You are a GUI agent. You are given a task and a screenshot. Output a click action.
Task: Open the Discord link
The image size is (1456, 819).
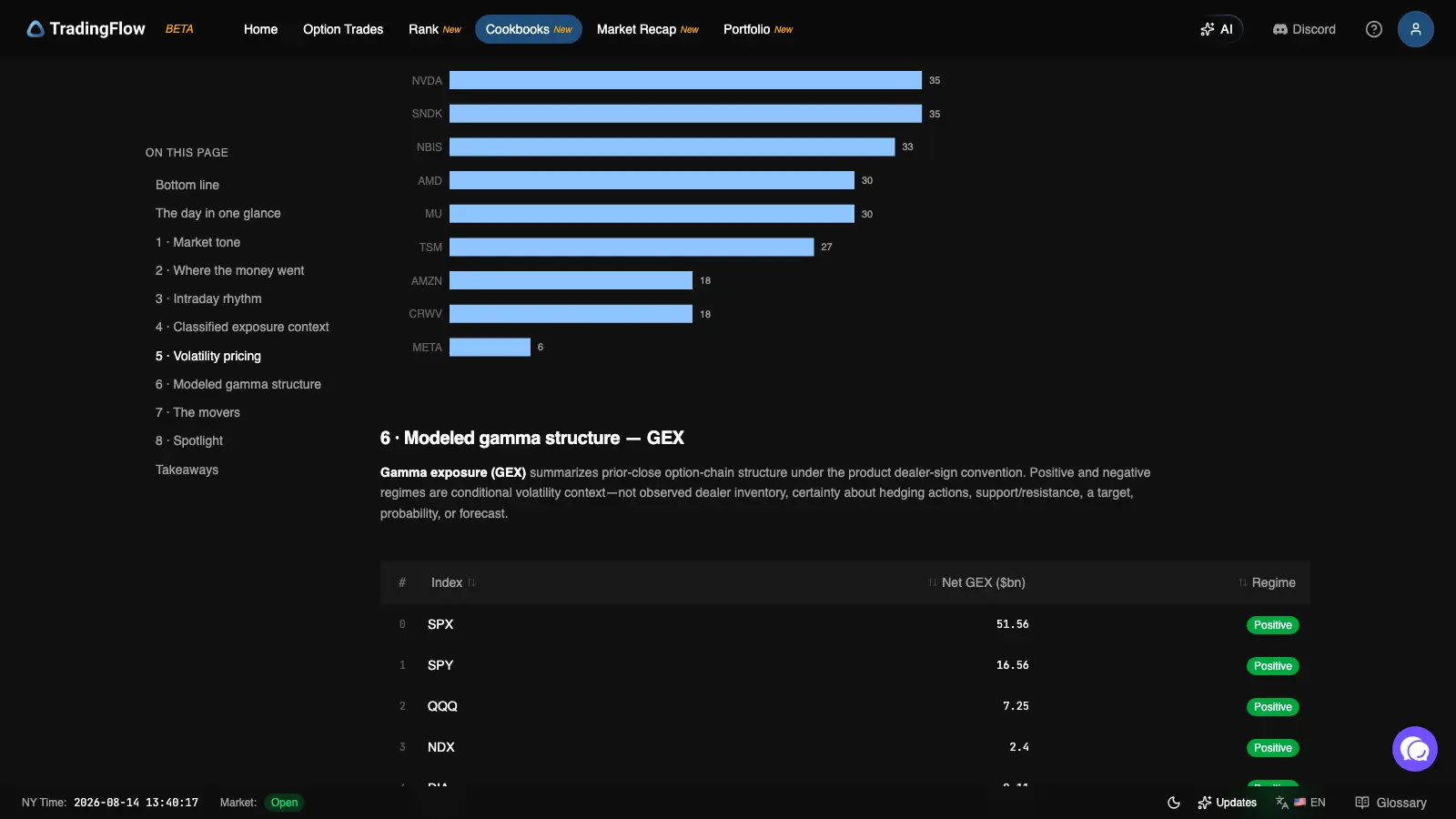[1304, 29]
